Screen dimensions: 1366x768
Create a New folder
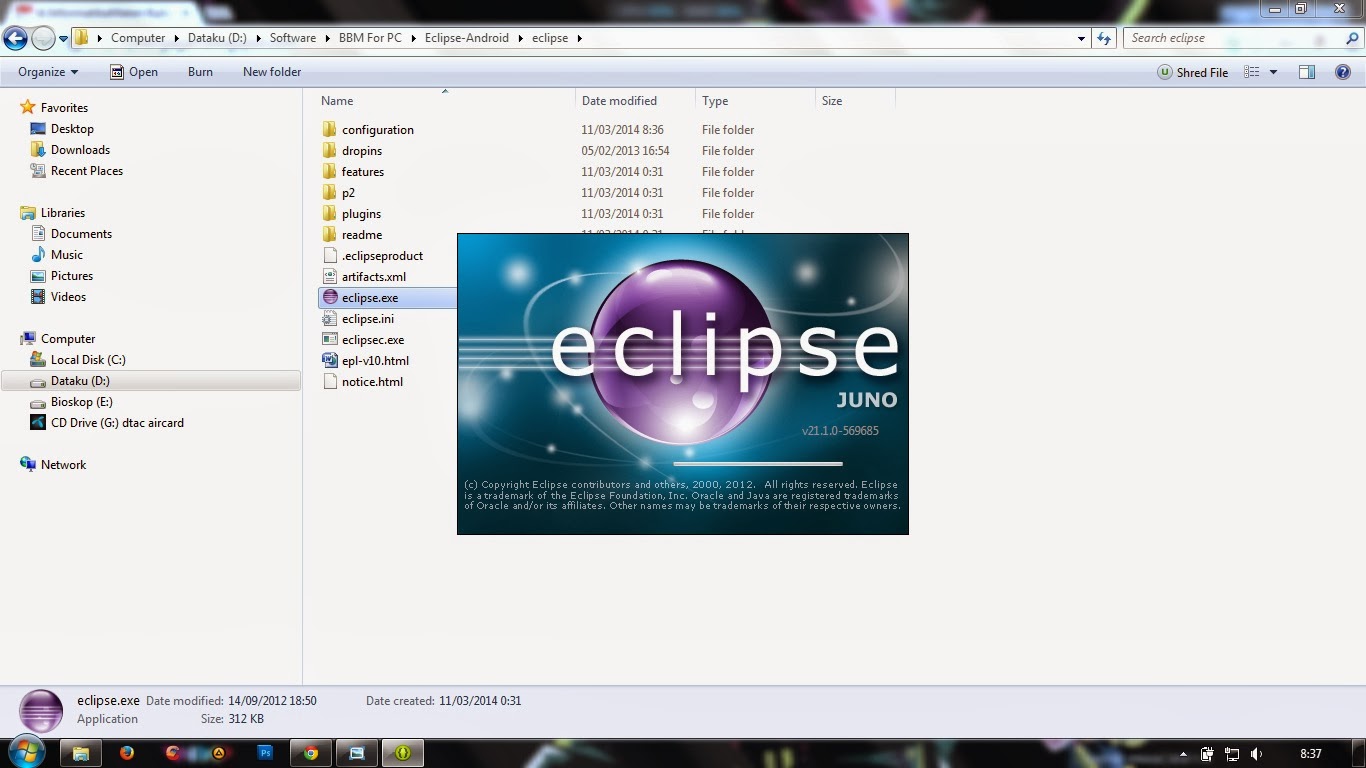(x=271, y=71)
